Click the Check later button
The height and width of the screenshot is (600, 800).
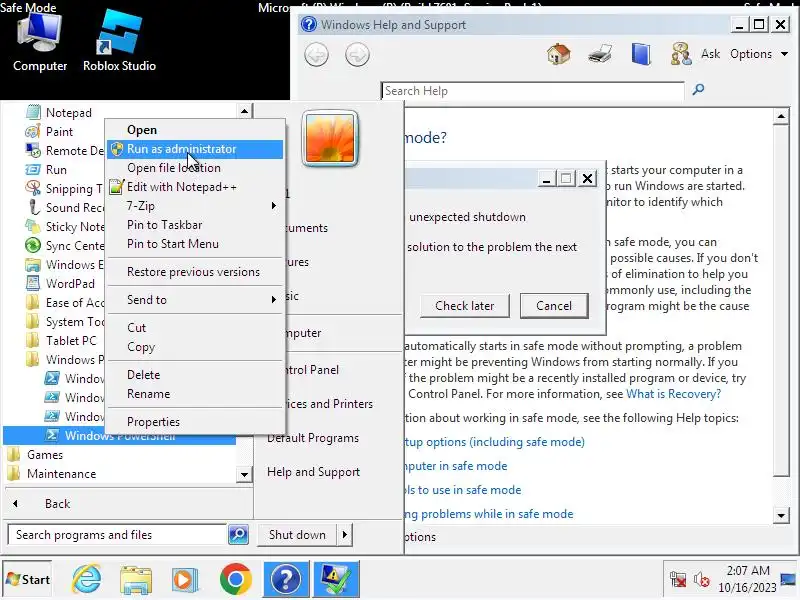(464, 306)
